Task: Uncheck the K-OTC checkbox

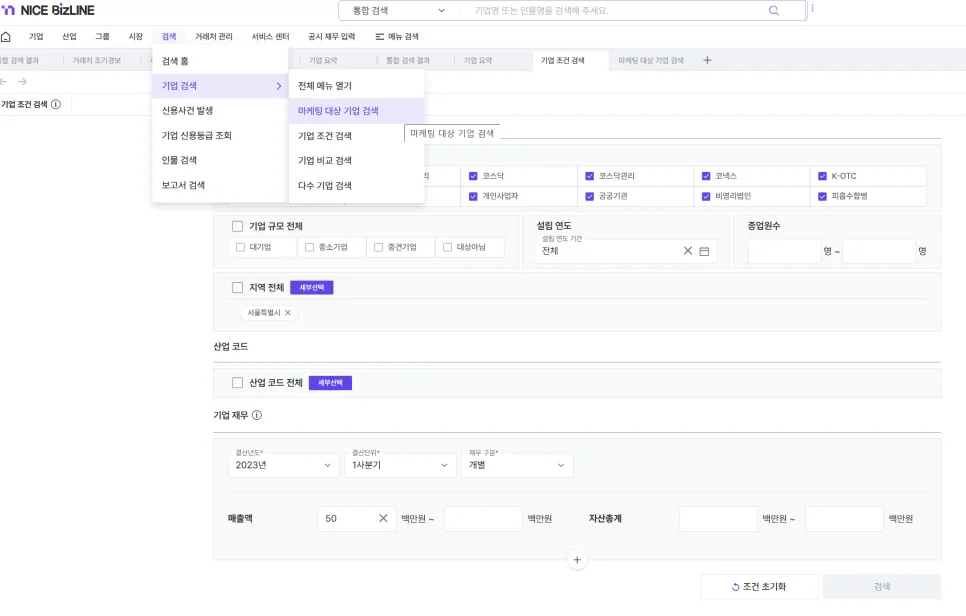Action: pyautogui.click(x=823, y=176)
